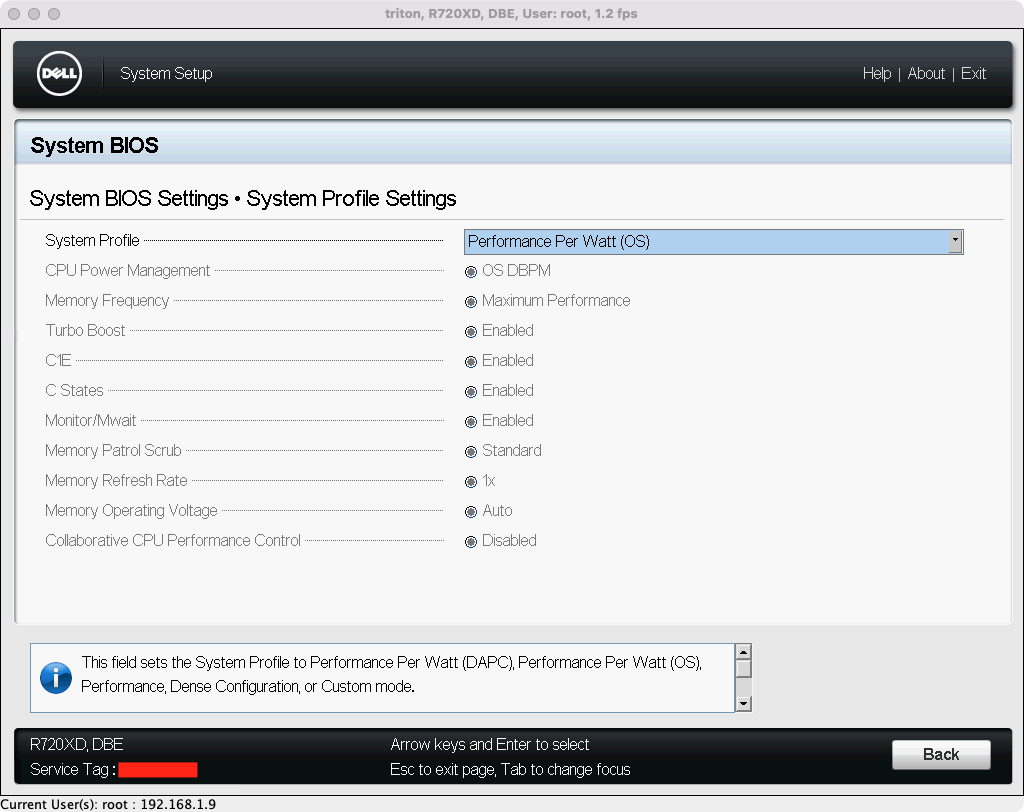The width and height of the screenshot is (1024, 812).
Task: Click the R720XD, DBE footer text
Action: pos(76,745)
